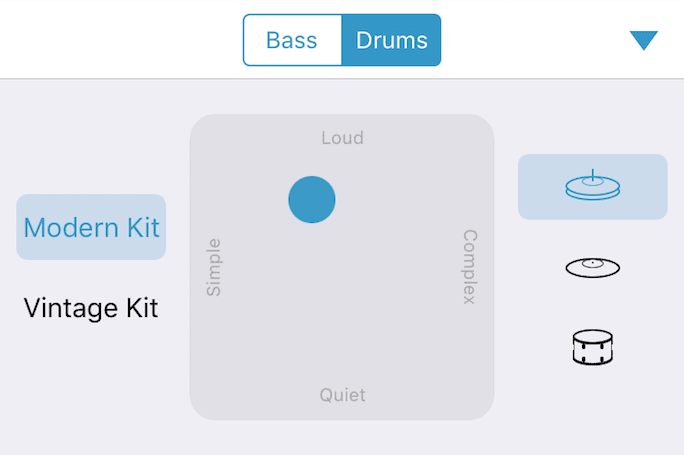
Task: Switch to the Drums tab
Action: tap(391, 40)
